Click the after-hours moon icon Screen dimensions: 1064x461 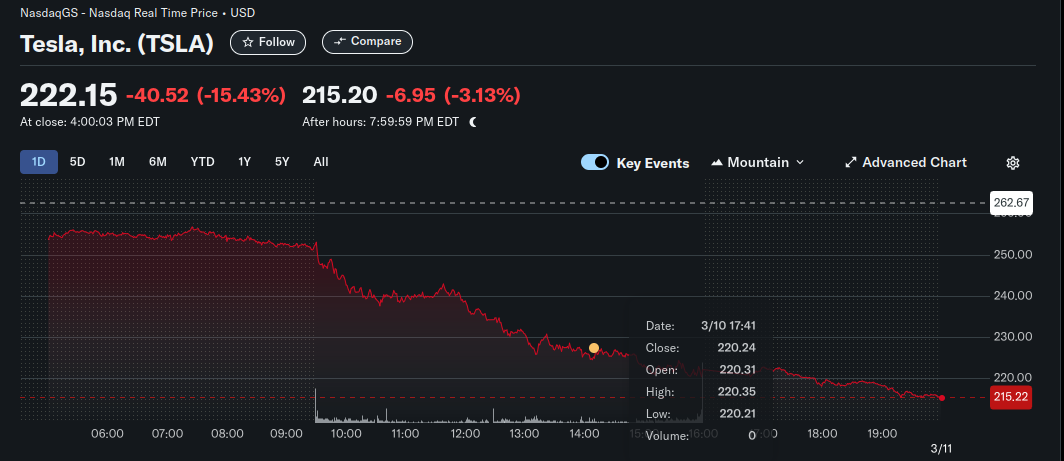(x=473, y=122)
